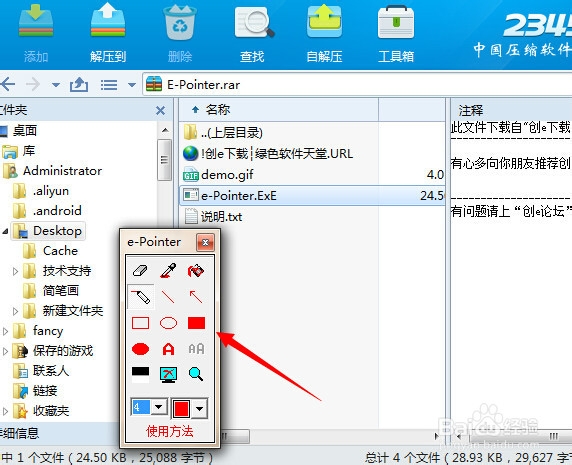Screen dimensions: 572x465
Task: Select the .android folder
Action: pos(57,211)
